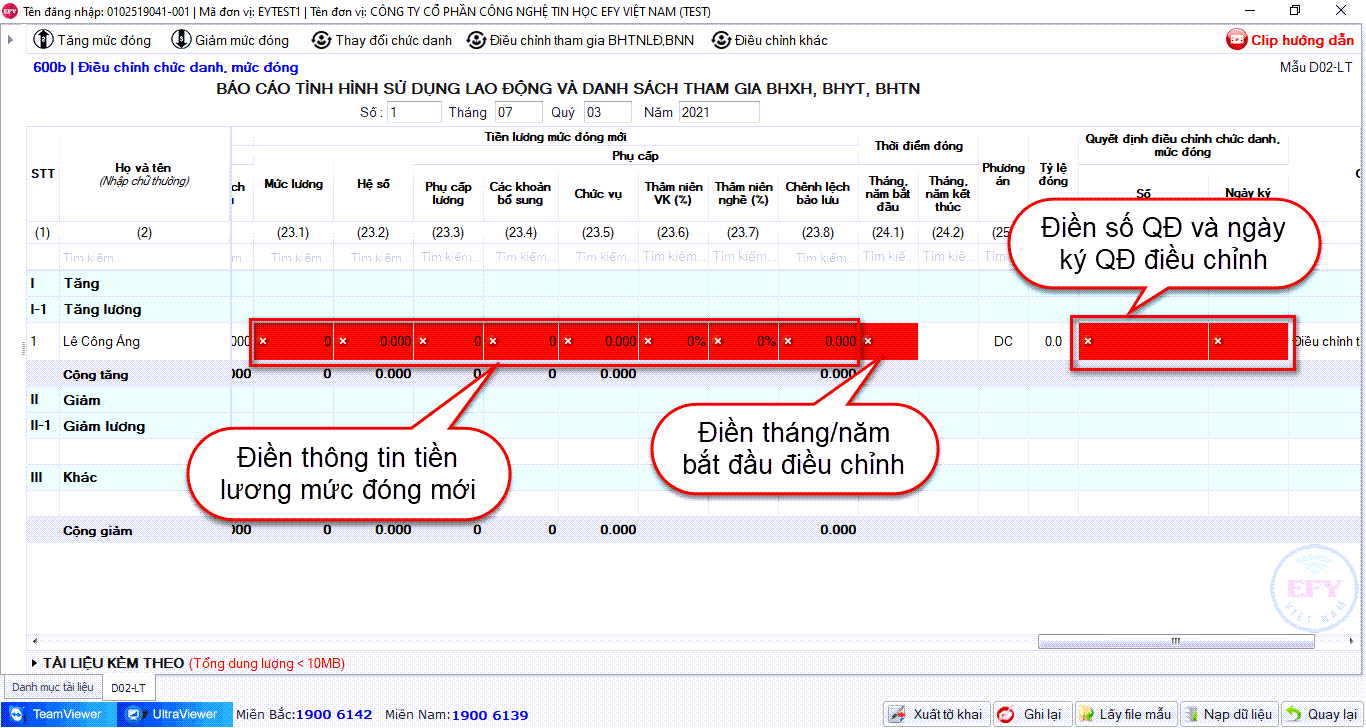The width and height of the screenshot is (1366, 728).
Task: Open Clip hướng dẫn video link
Action: point(1290,40)
